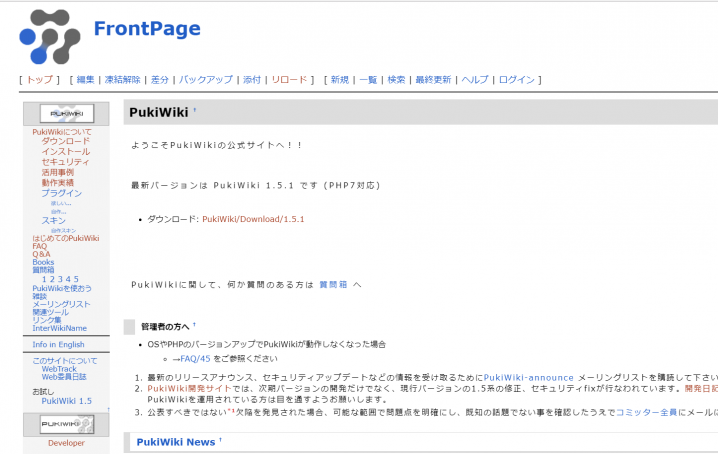Click the text ようこそPukiWikiの公式サイトへ！！
The height and width of the screenshot is (454, 718).
tap(217, 145)
